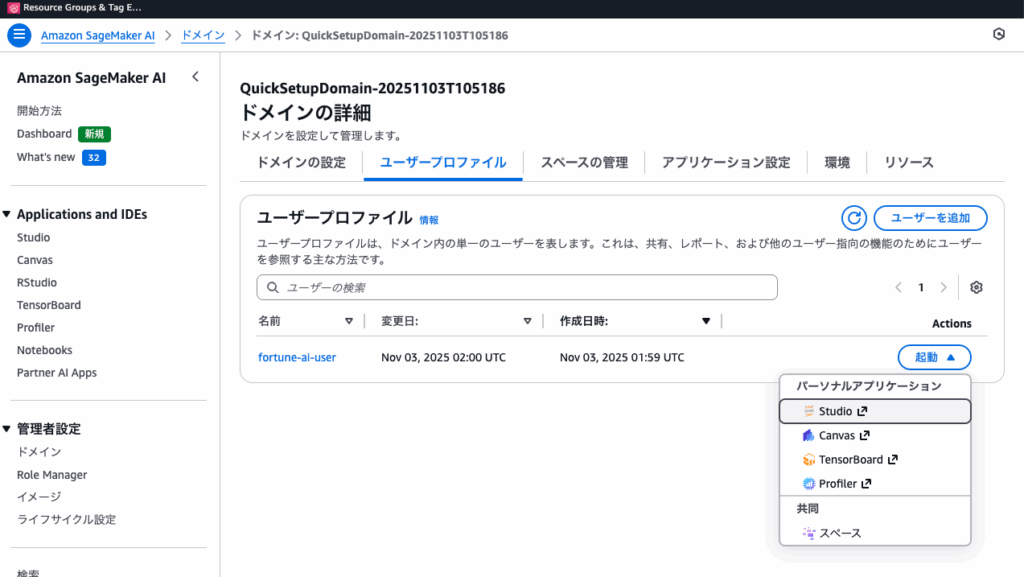The width and height of the screenshot is (1024, 577).
Task: Open the fortune-ai-user profile link
Action: click(x=297, y=358)
